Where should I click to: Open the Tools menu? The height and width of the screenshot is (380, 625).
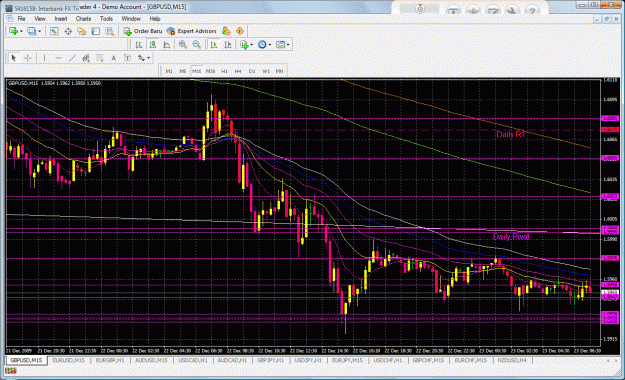pyautogui.click(x=106, y=19)
